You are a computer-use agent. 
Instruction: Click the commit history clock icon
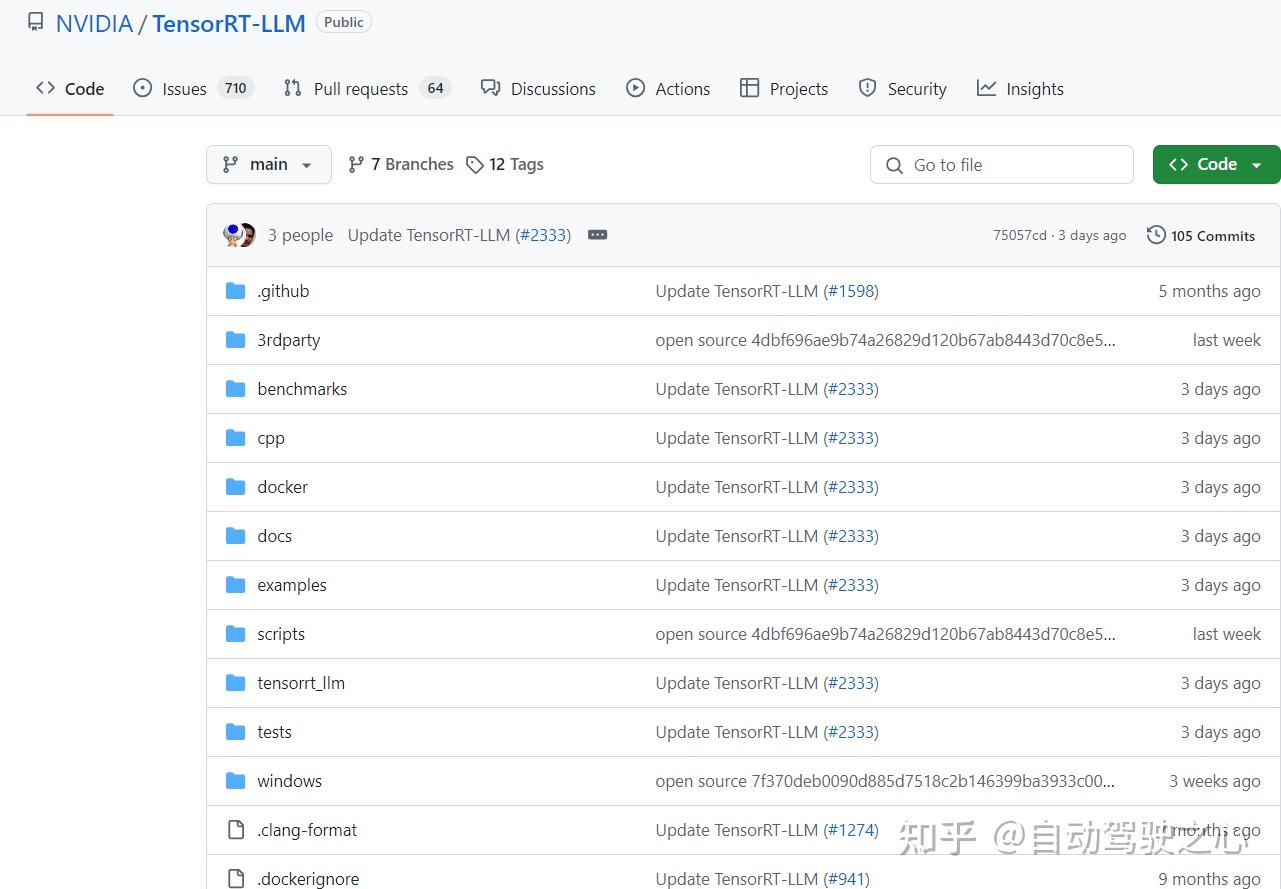click(1156, 235)
